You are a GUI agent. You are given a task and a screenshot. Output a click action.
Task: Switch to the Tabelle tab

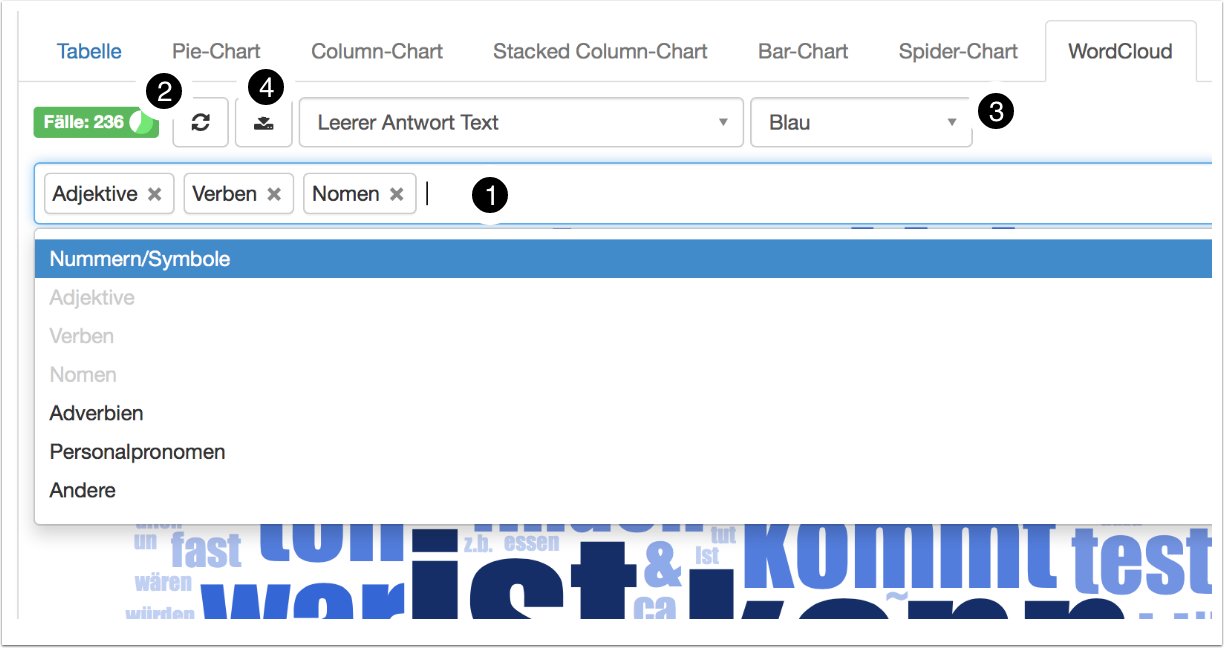click(x=89, y=51)
